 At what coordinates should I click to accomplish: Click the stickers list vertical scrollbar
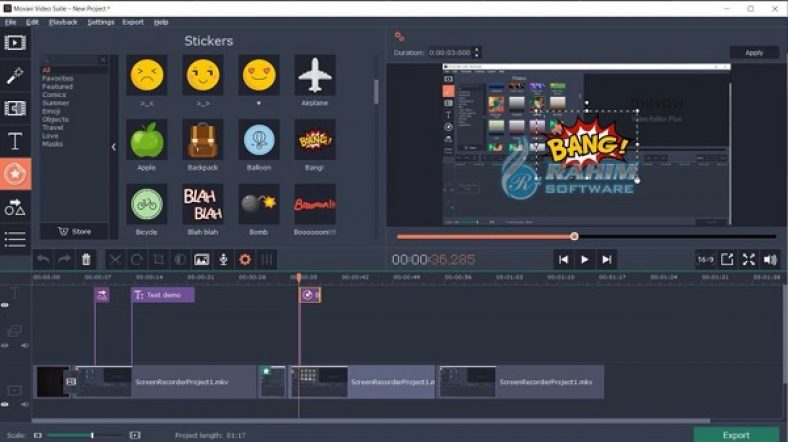tap(375, 91)
